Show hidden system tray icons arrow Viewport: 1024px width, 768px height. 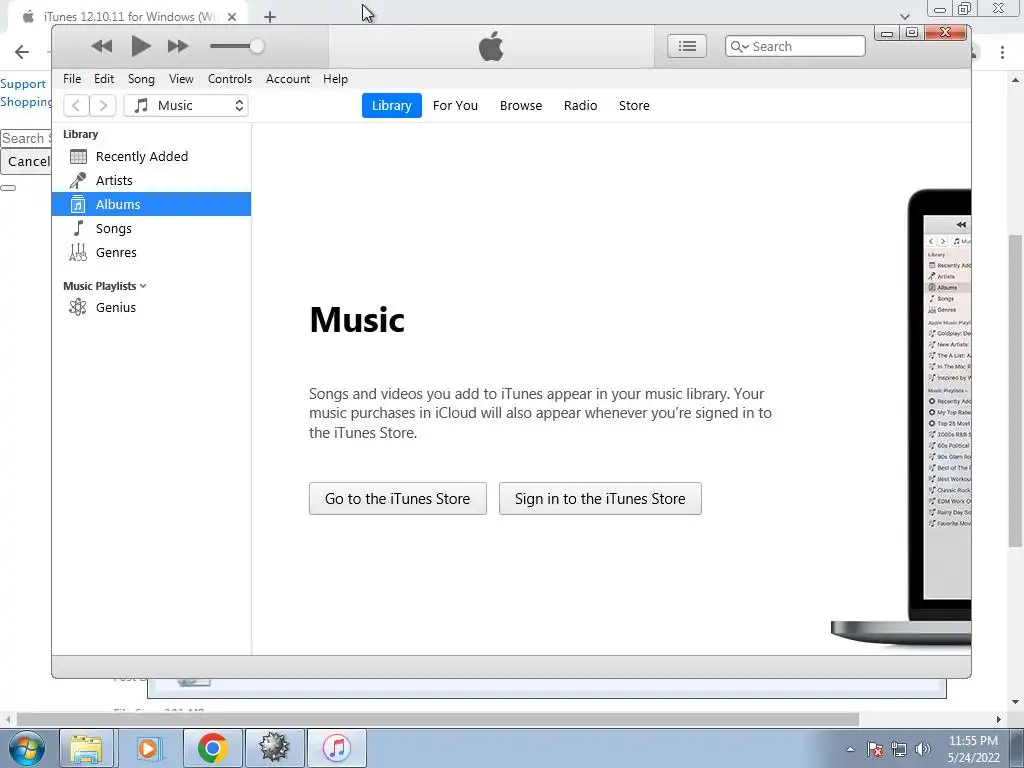pyautogui.click(x=850, y=749)
